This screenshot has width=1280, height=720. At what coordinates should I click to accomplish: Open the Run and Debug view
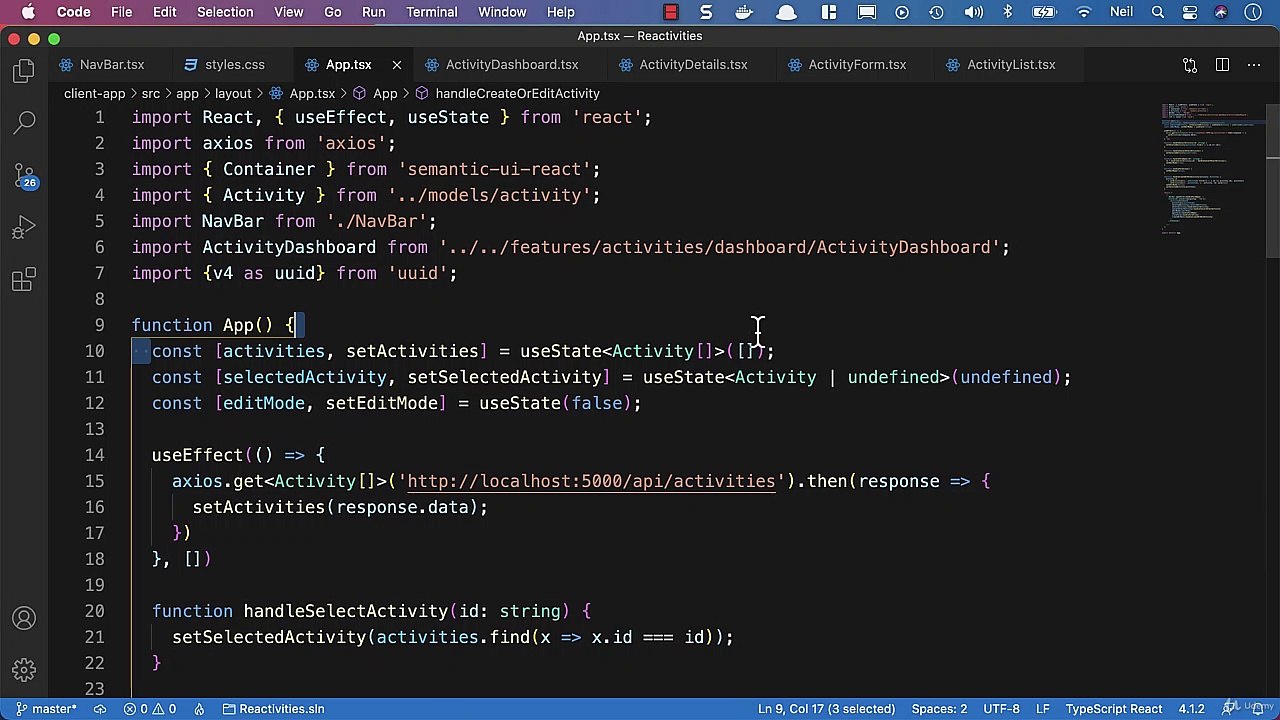(24, 229)
